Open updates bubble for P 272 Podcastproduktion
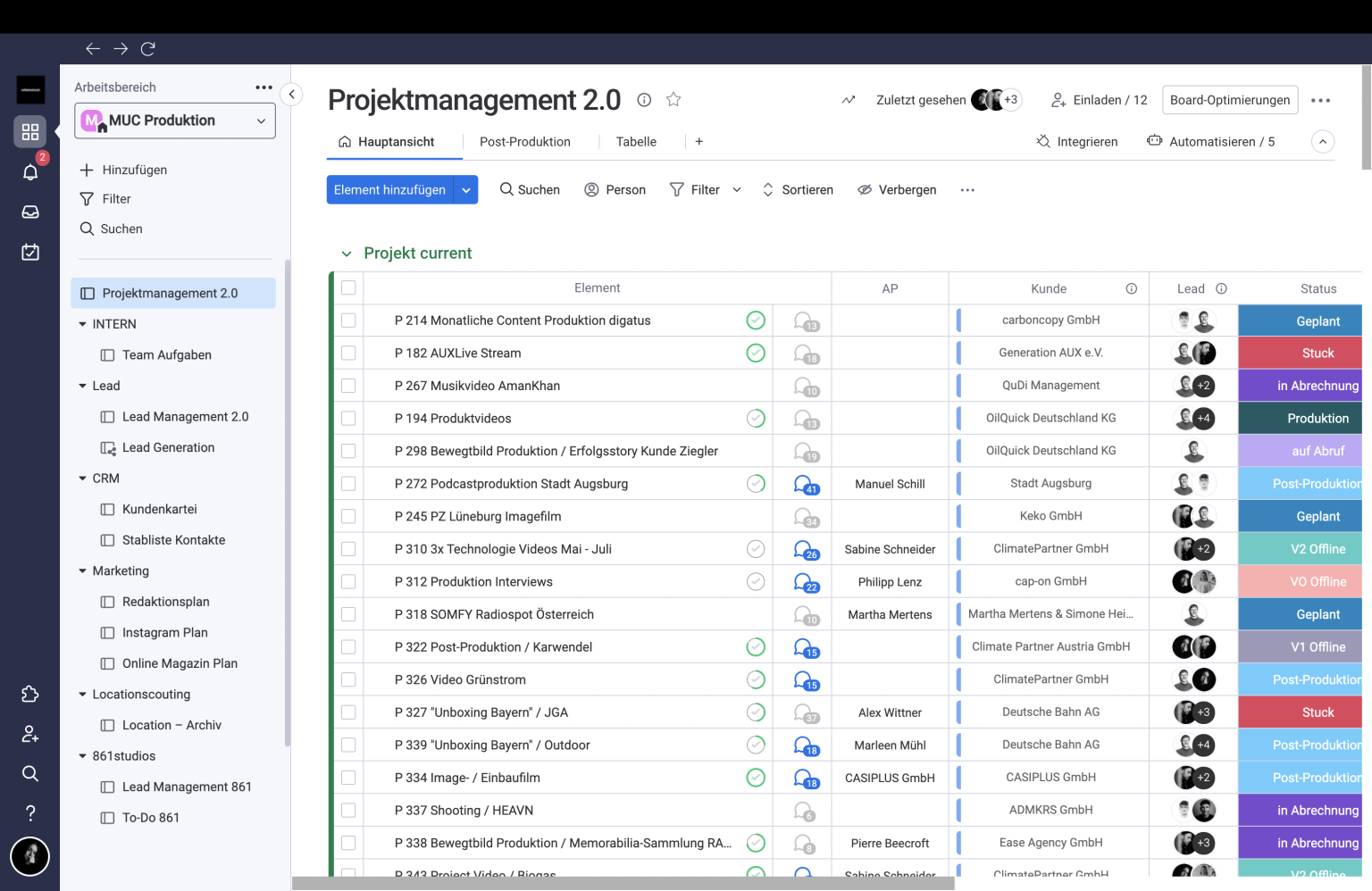 (x=805, y=484)
